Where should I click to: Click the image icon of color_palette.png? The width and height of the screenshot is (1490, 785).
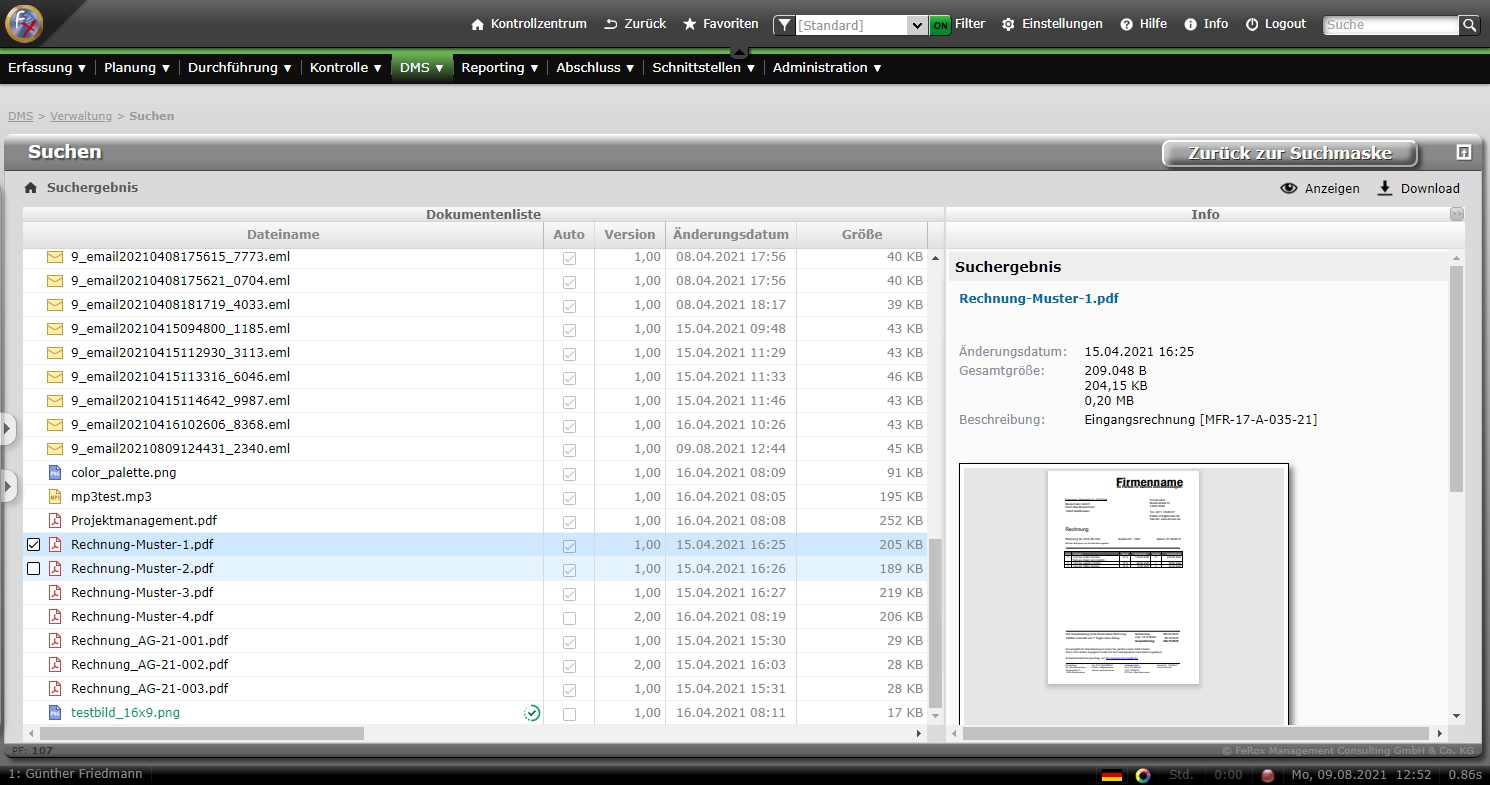point(55,473)
